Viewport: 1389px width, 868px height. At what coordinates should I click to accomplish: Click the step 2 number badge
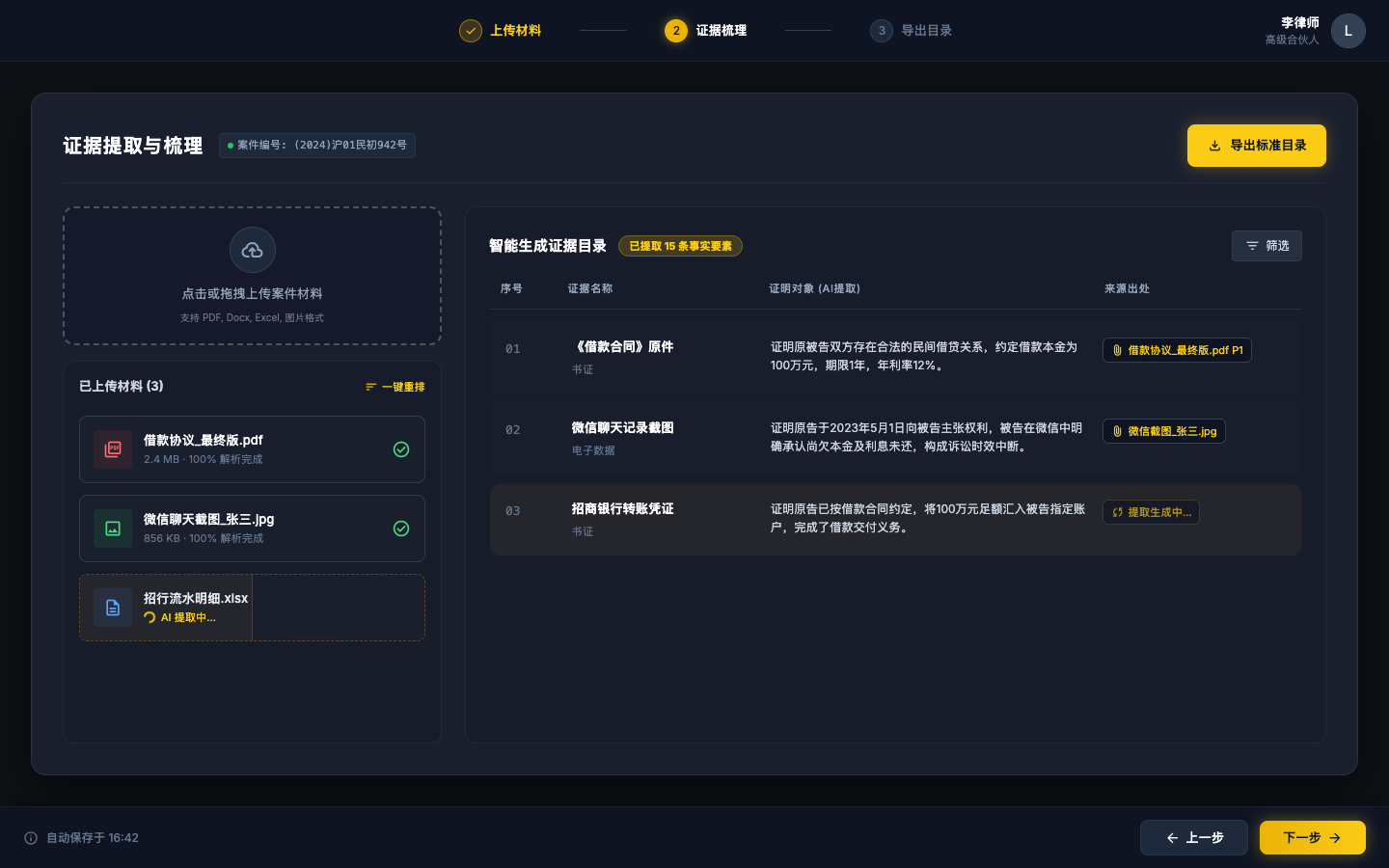676,31
